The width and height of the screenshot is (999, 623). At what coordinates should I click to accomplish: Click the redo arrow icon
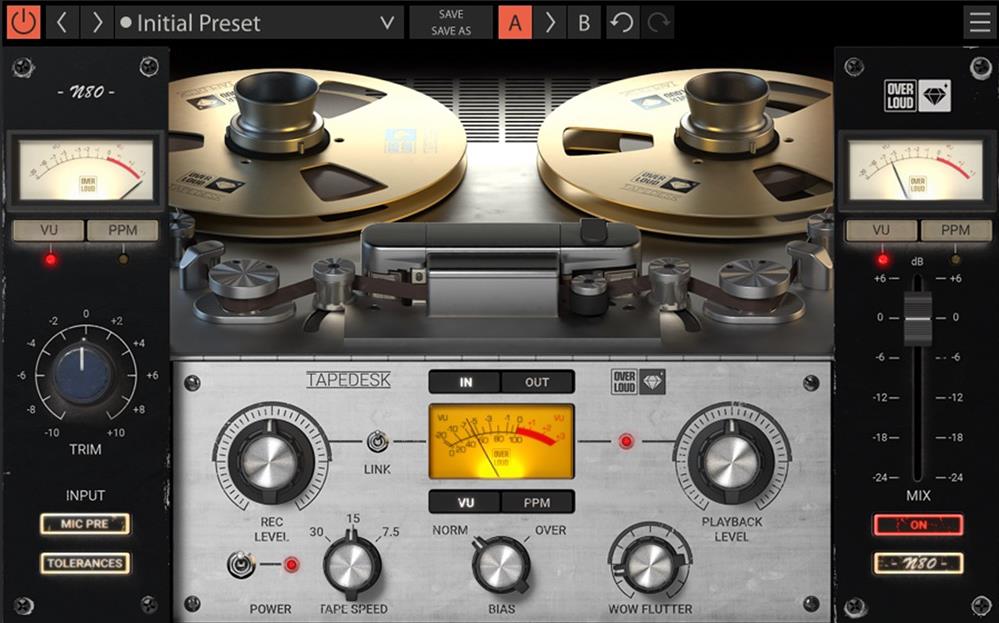[x=658, y=23]
